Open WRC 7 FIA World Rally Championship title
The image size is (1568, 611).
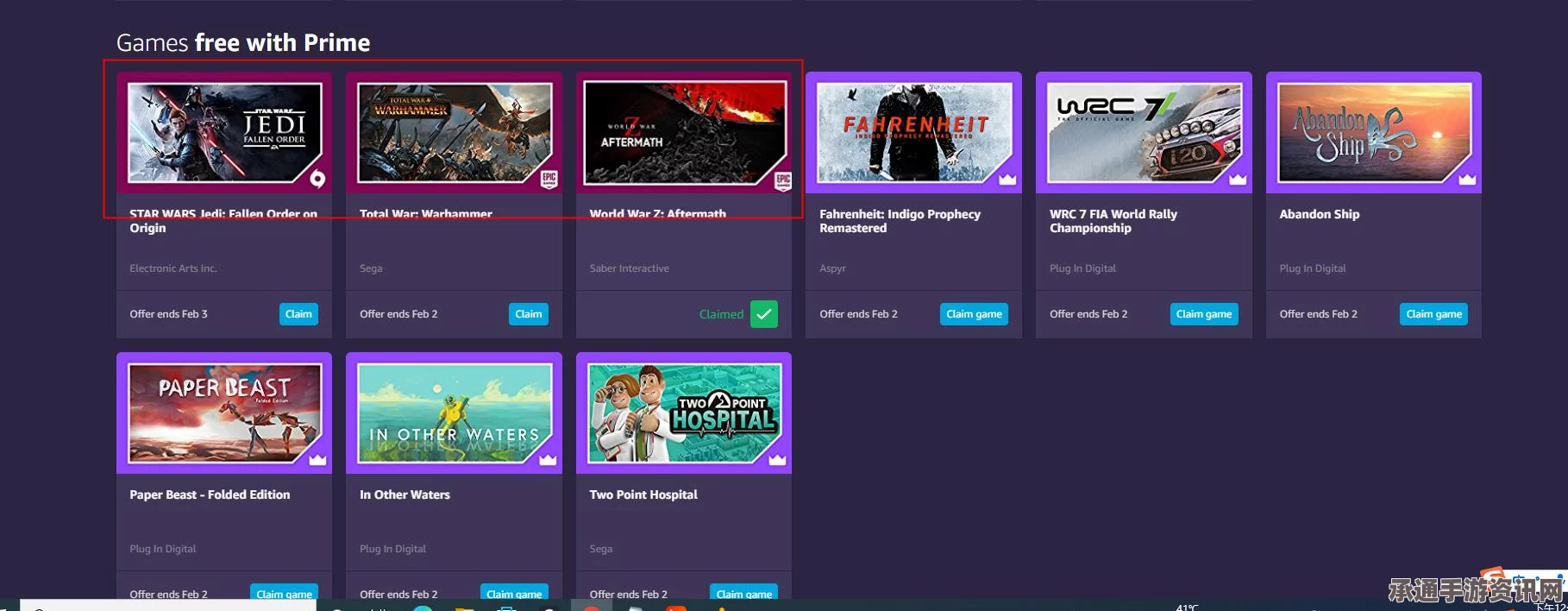click(1113, 221)
